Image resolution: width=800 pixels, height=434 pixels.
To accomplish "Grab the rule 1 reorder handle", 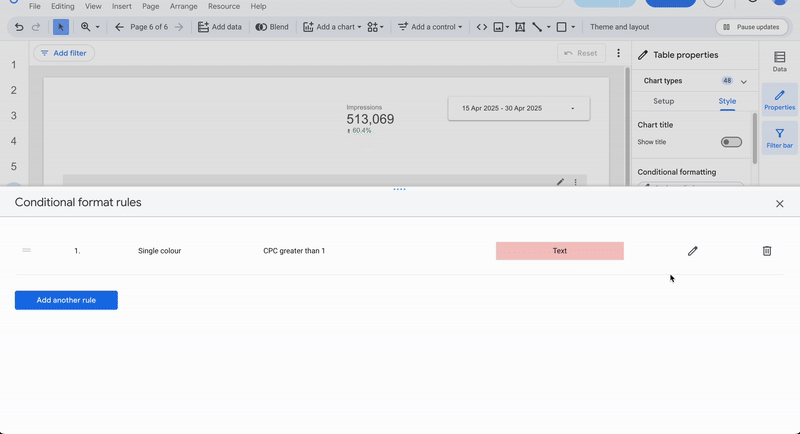I will coord(27,250).
